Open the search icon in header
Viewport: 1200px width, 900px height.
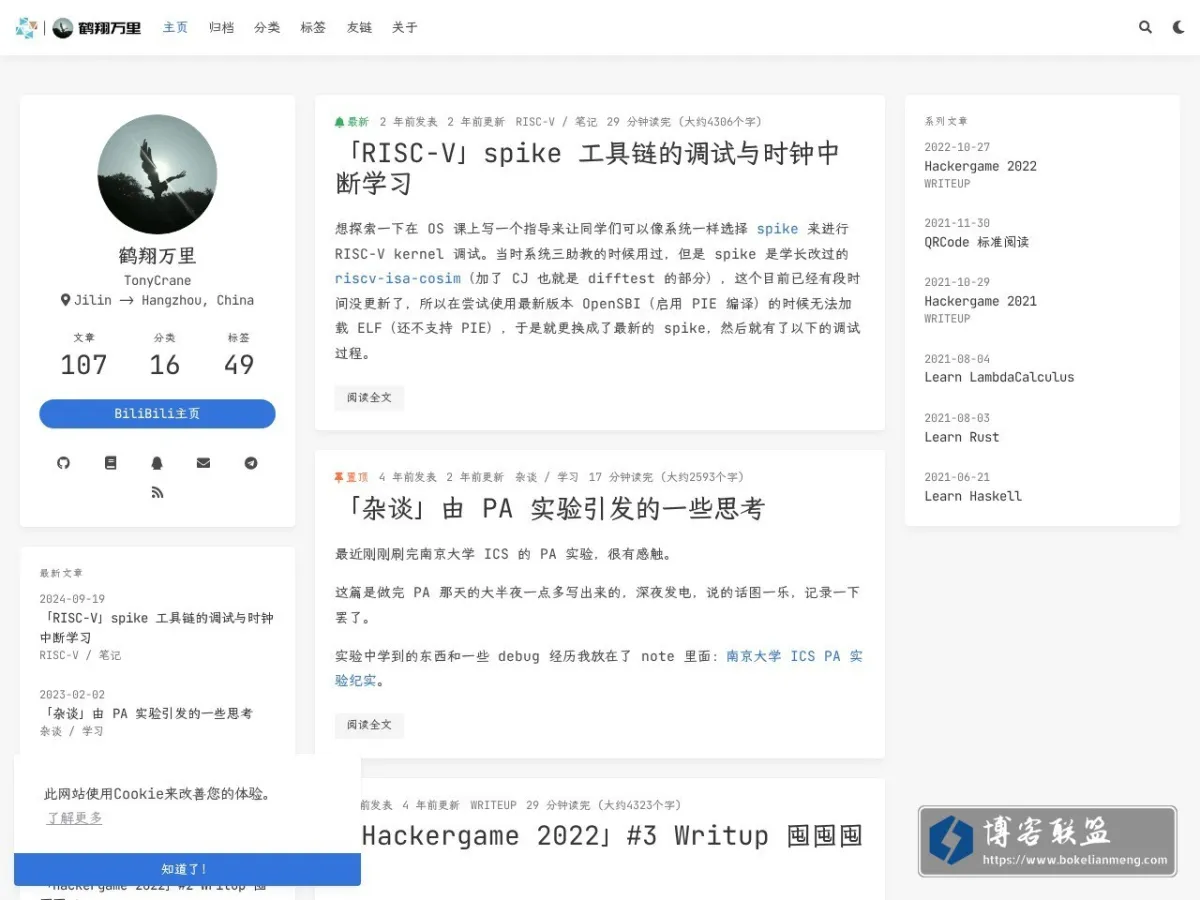tap(1145, 27)
